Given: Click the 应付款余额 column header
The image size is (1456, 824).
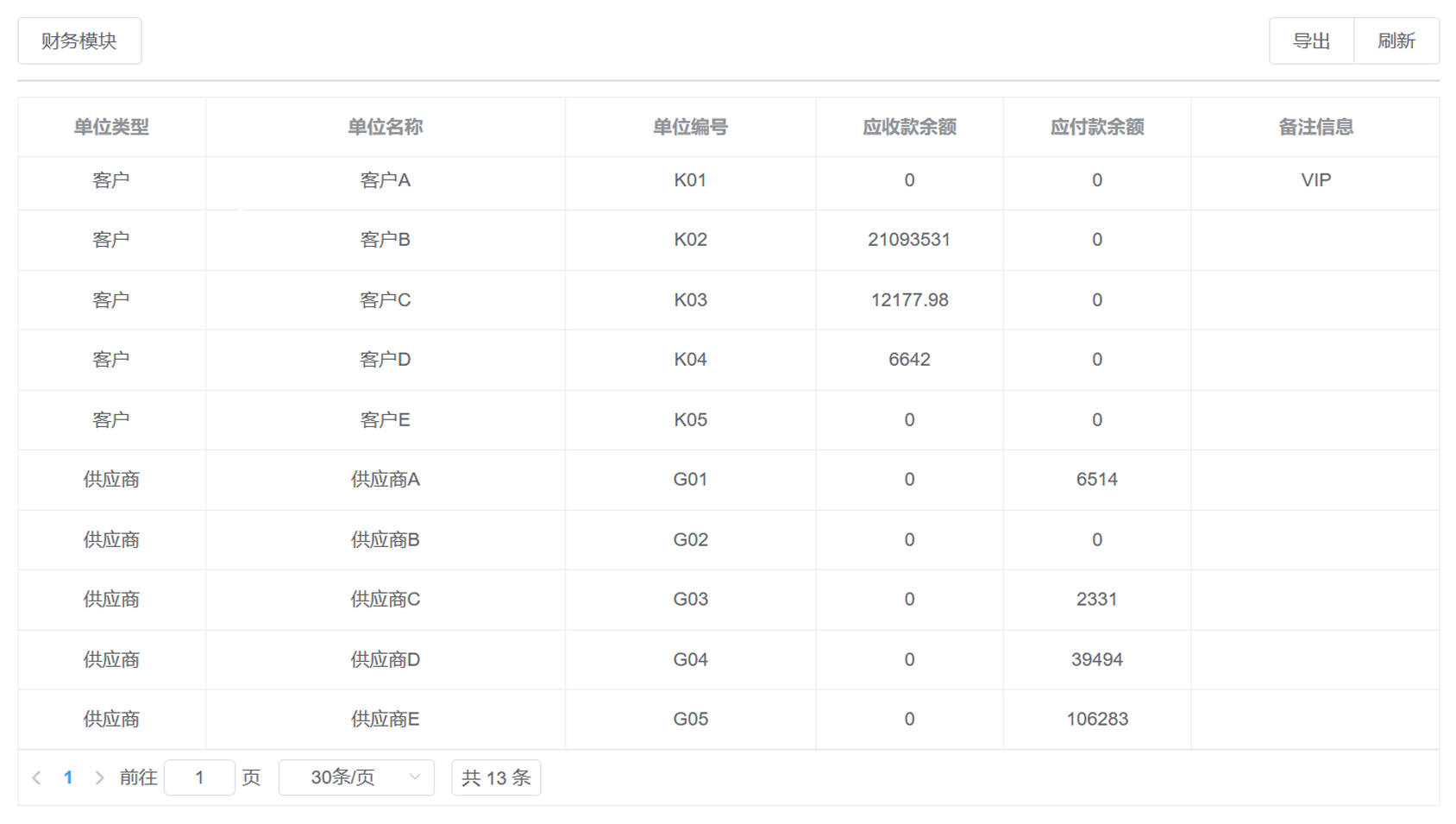Looking at the screenshot, I should [1096, 127].
